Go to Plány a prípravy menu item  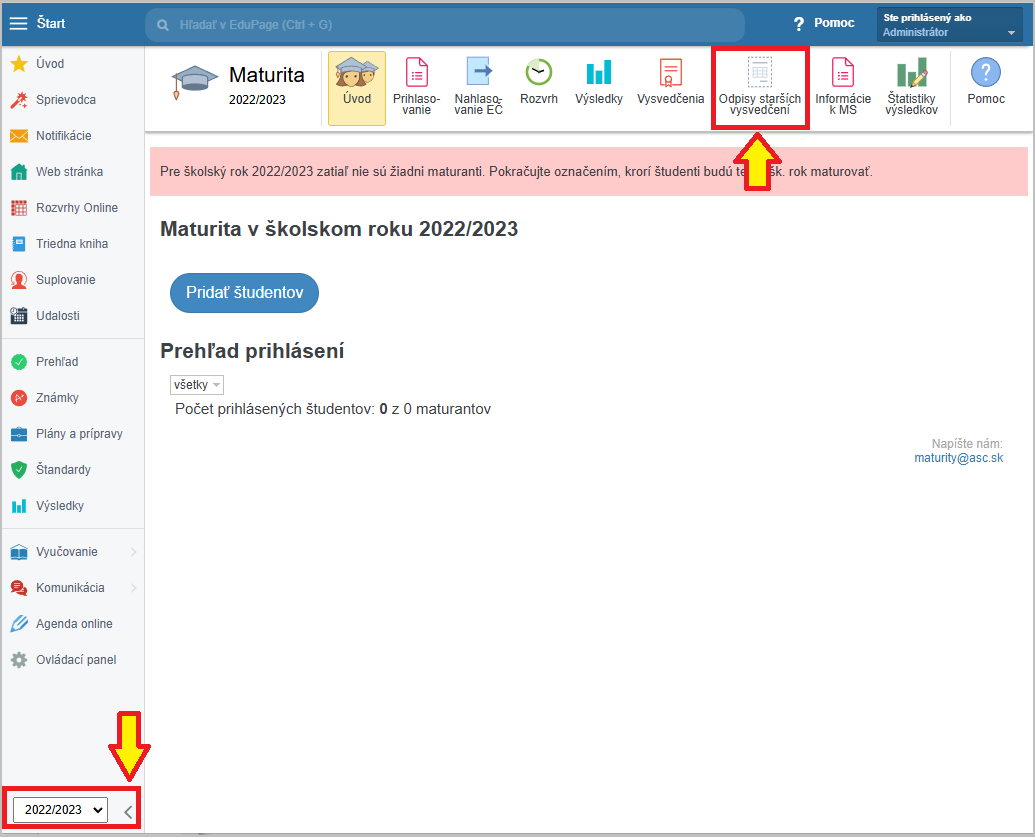coord(73,434)
